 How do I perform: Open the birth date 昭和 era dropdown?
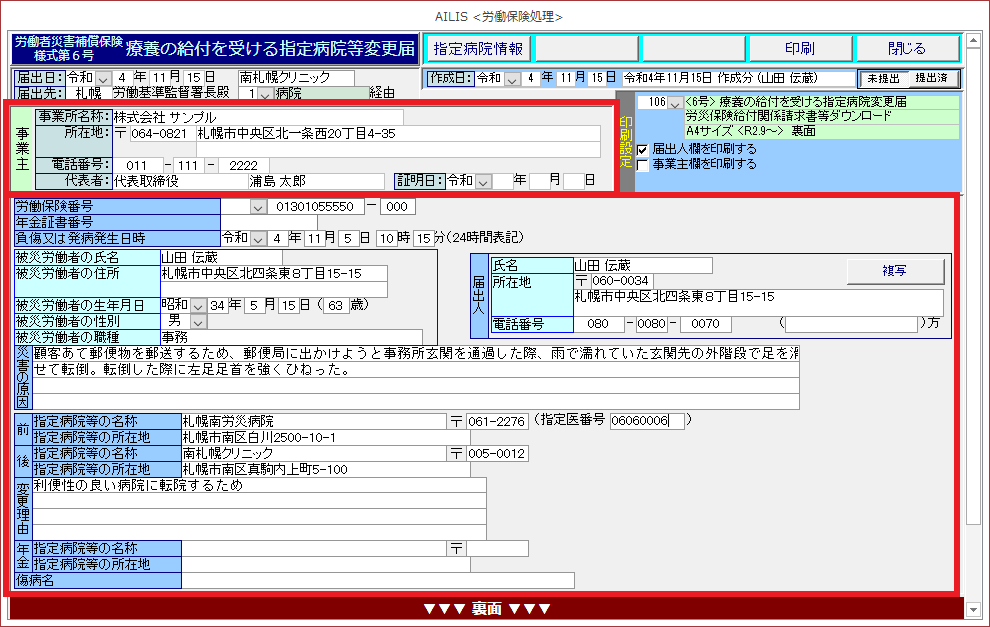[x=198, y=305]
